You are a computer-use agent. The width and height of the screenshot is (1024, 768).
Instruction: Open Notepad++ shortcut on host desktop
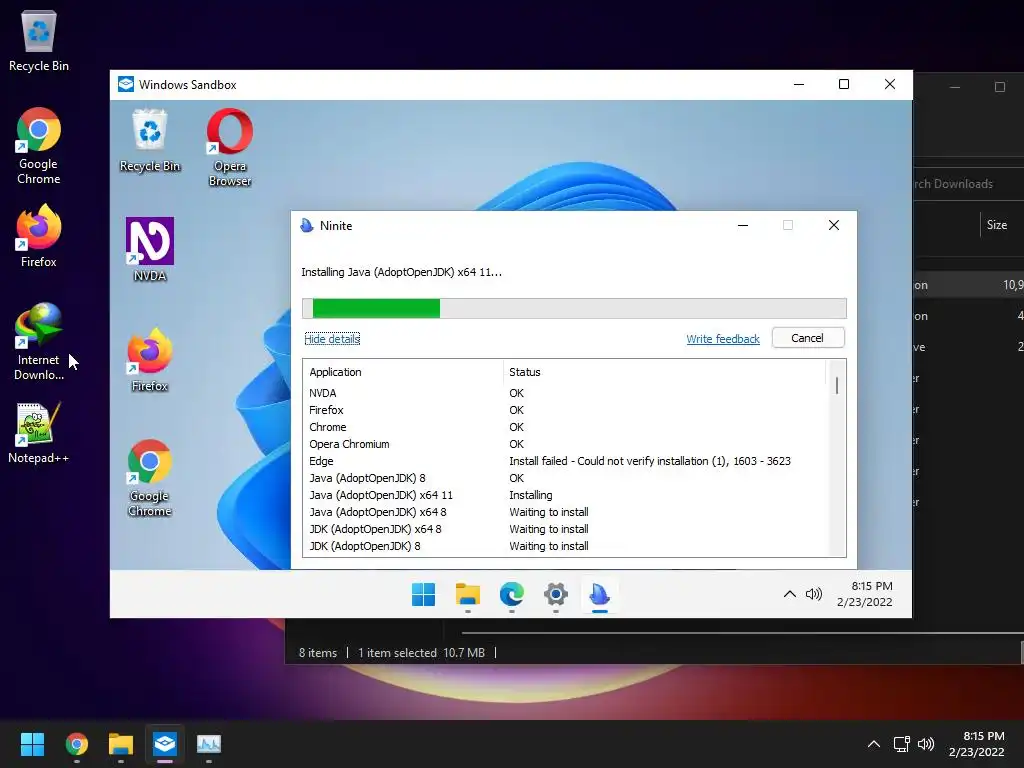coord(39,434)
